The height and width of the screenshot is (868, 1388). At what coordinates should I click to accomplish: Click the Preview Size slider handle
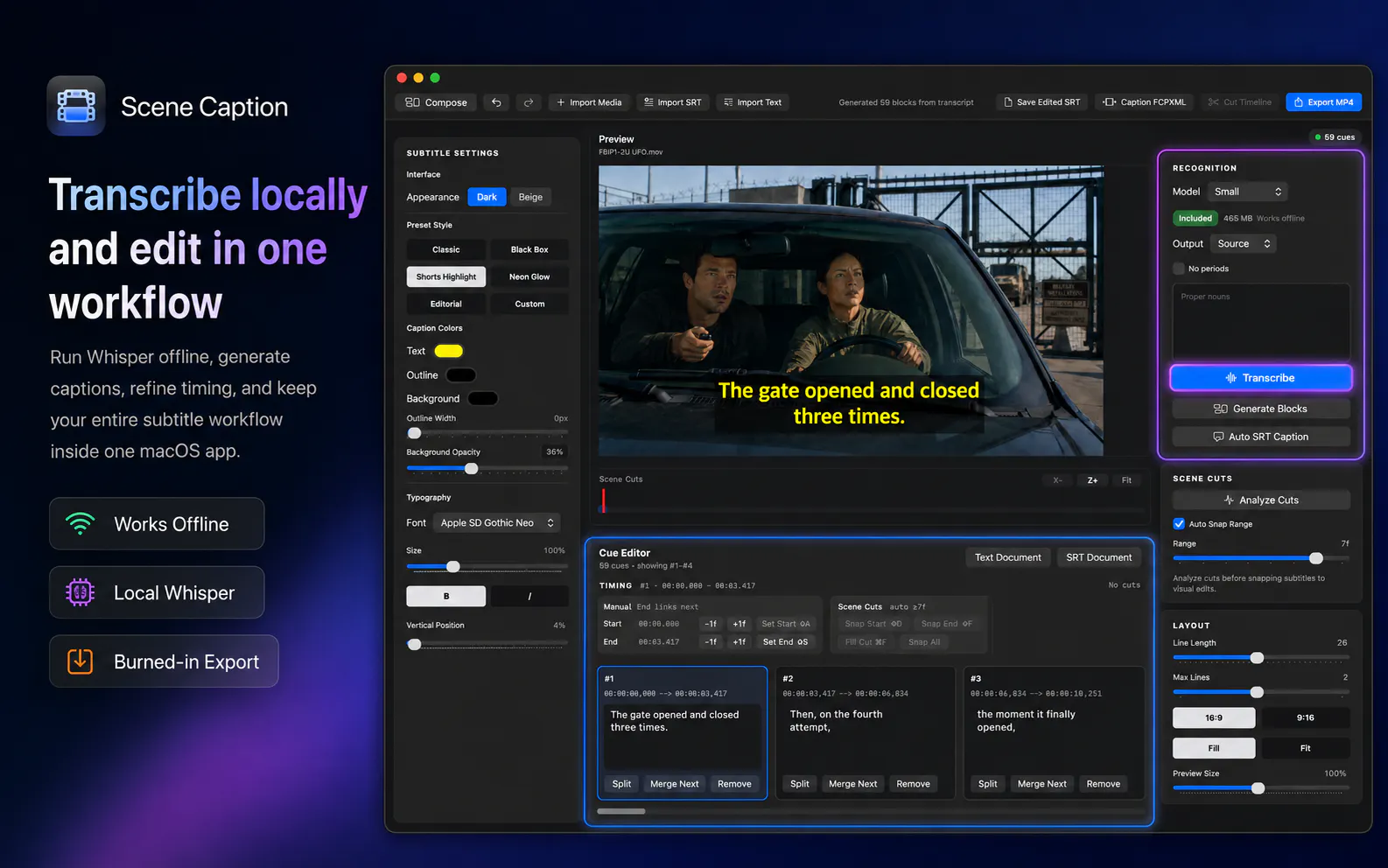[x=1258, y=788]
